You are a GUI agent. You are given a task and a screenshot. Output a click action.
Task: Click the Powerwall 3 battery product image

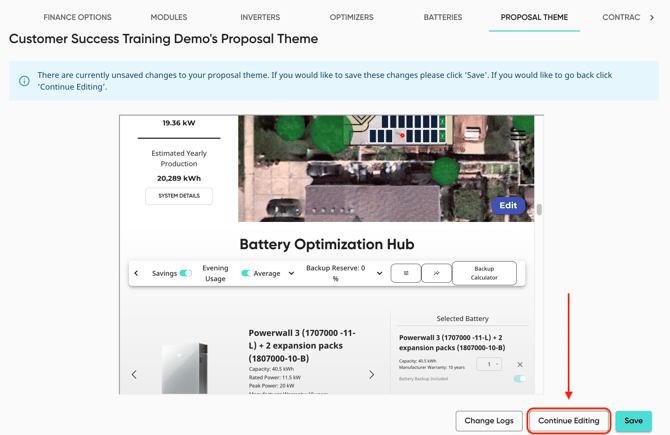click(185, 368)
